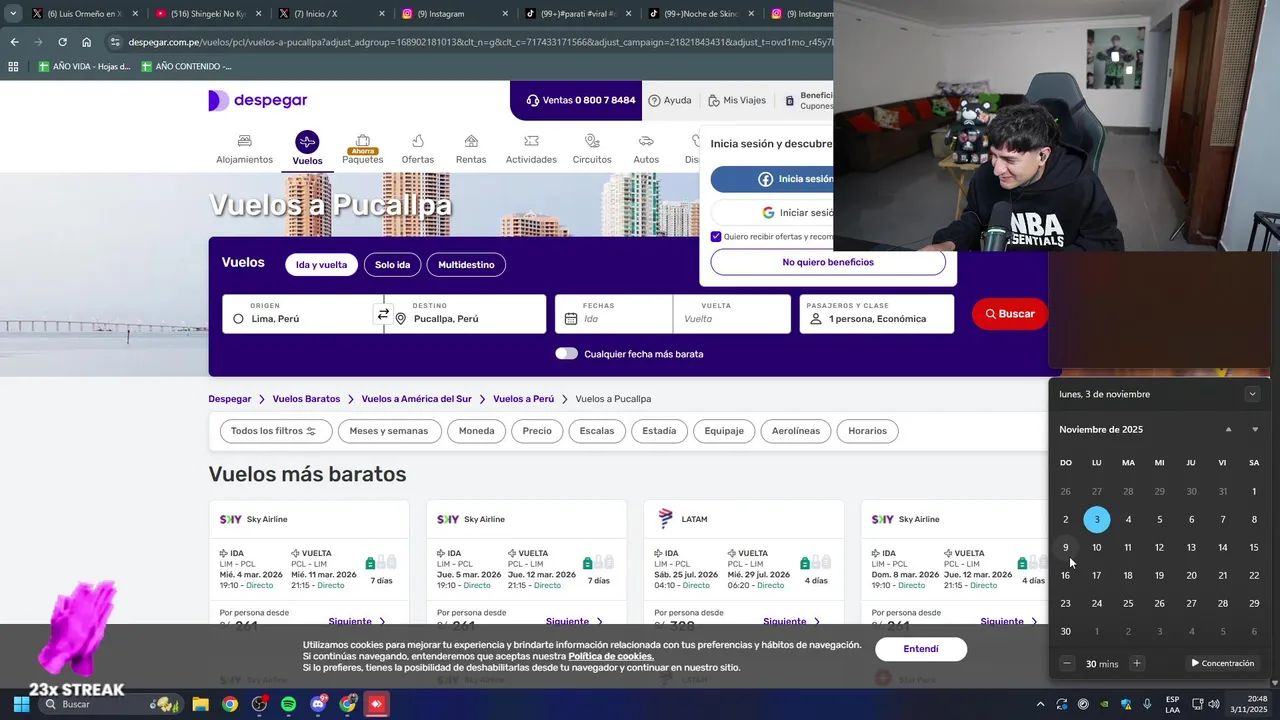Viewport: 1280px width, 720px height.
Task: Go to previous month in the calendar
Action: (x=1228, y=430)
